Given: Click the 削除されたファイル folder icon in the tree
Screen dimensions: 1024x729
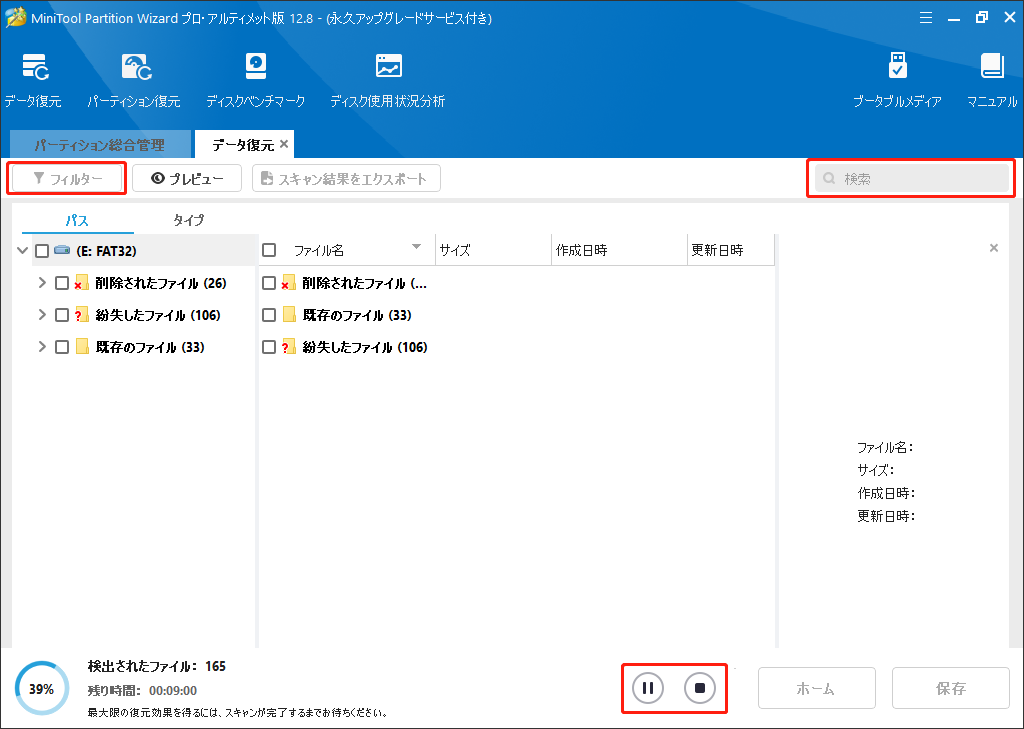Looking at the screenshot, I should pyautogui.click(x=82, y=283).
